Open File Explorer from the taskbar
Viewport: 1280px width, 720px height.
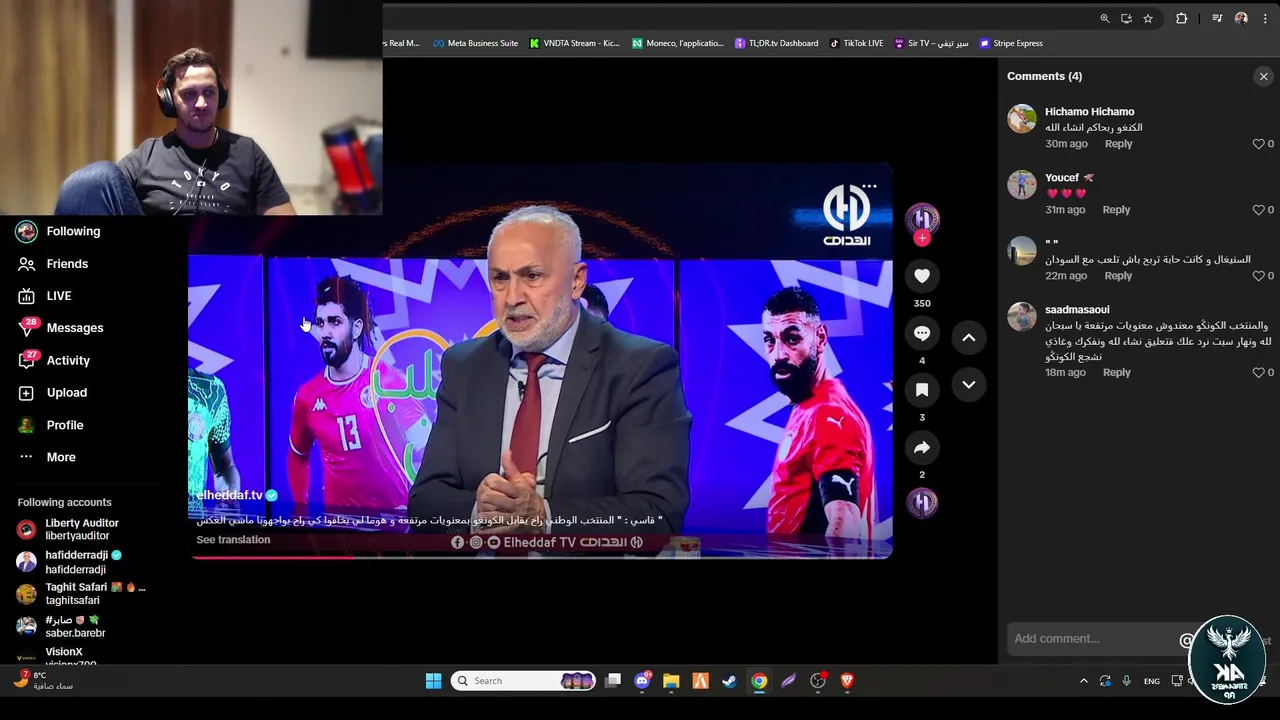(671, 681)
